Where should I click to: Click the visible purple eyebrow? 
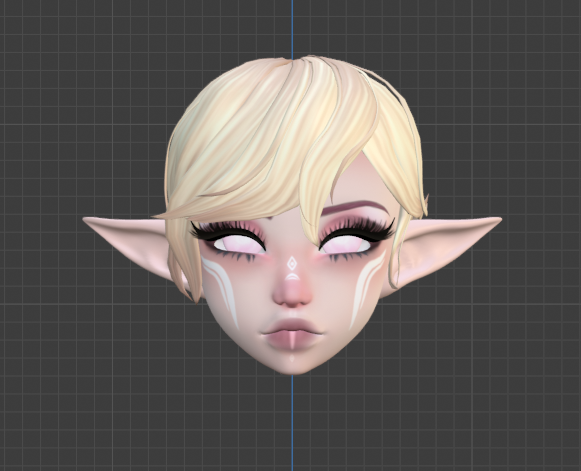(352, 207)
